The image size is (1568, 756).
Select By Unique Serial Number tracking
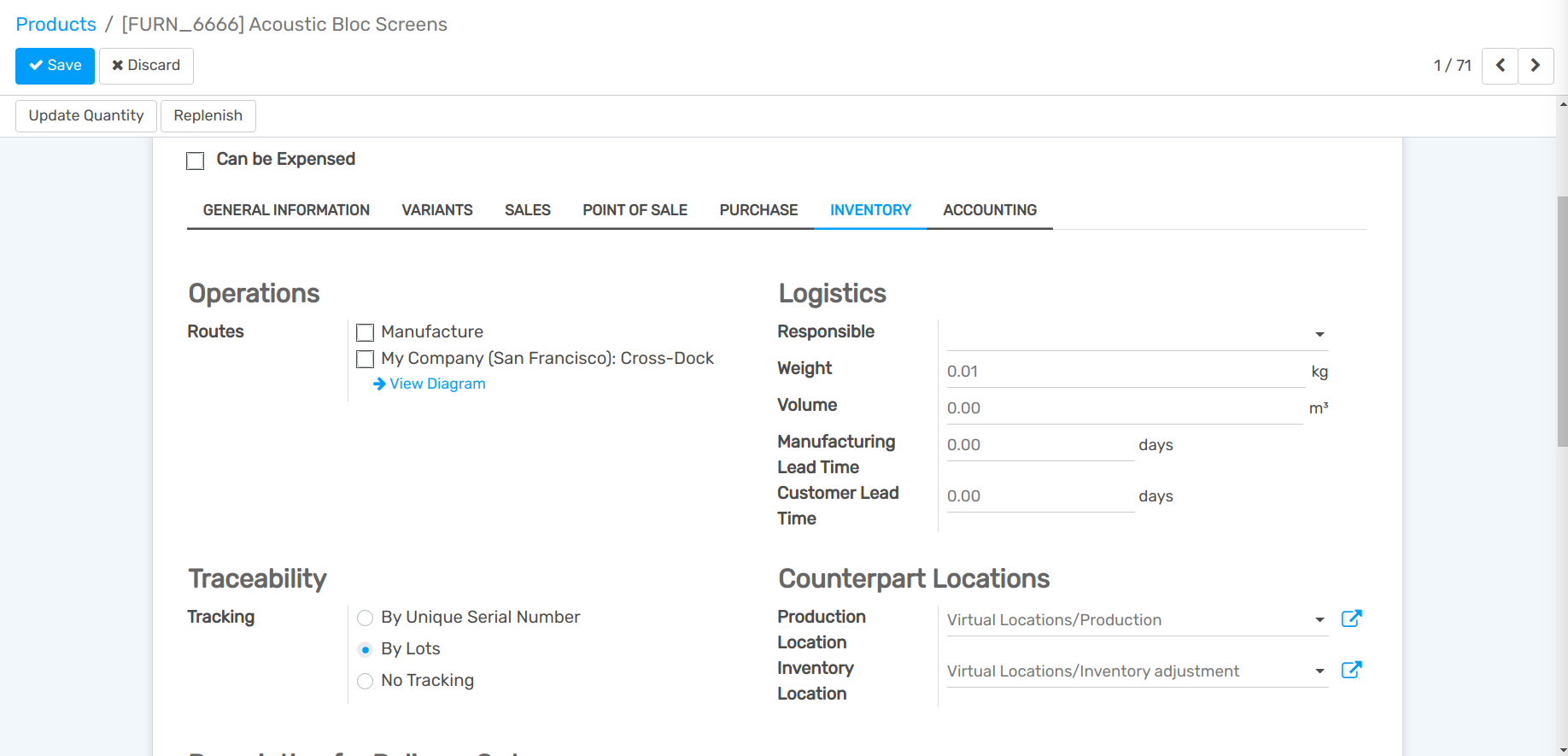pyautogui.click(x=366, y=618)
